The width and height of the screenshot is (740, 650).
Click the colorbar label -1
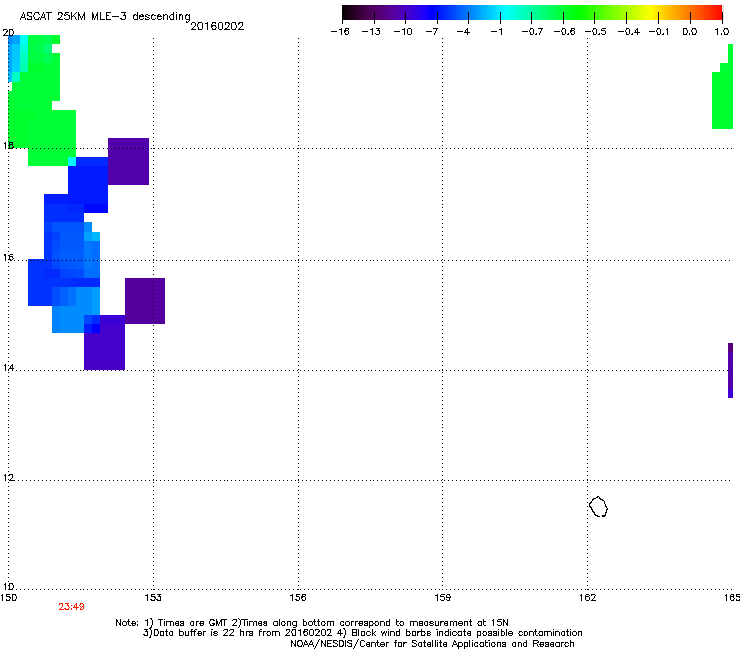[x=496, y=32]
